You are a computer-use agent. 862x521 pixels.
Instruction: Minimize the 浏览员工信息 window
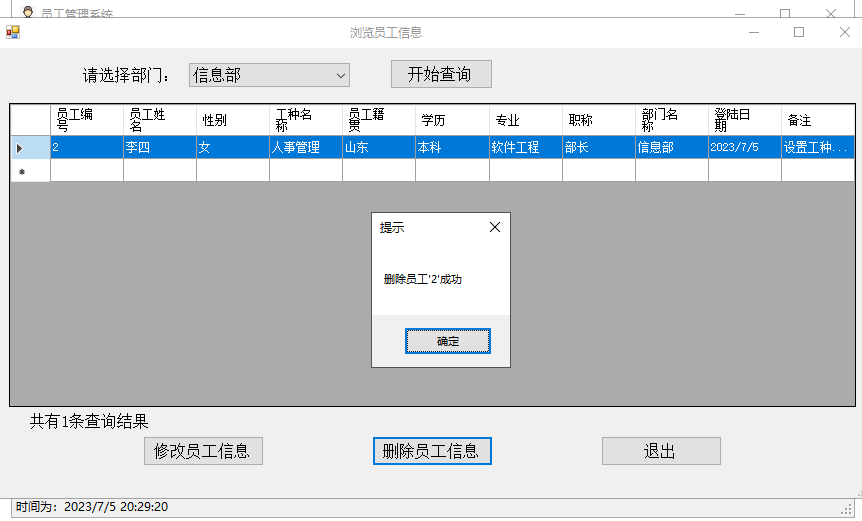click(753, 32)
